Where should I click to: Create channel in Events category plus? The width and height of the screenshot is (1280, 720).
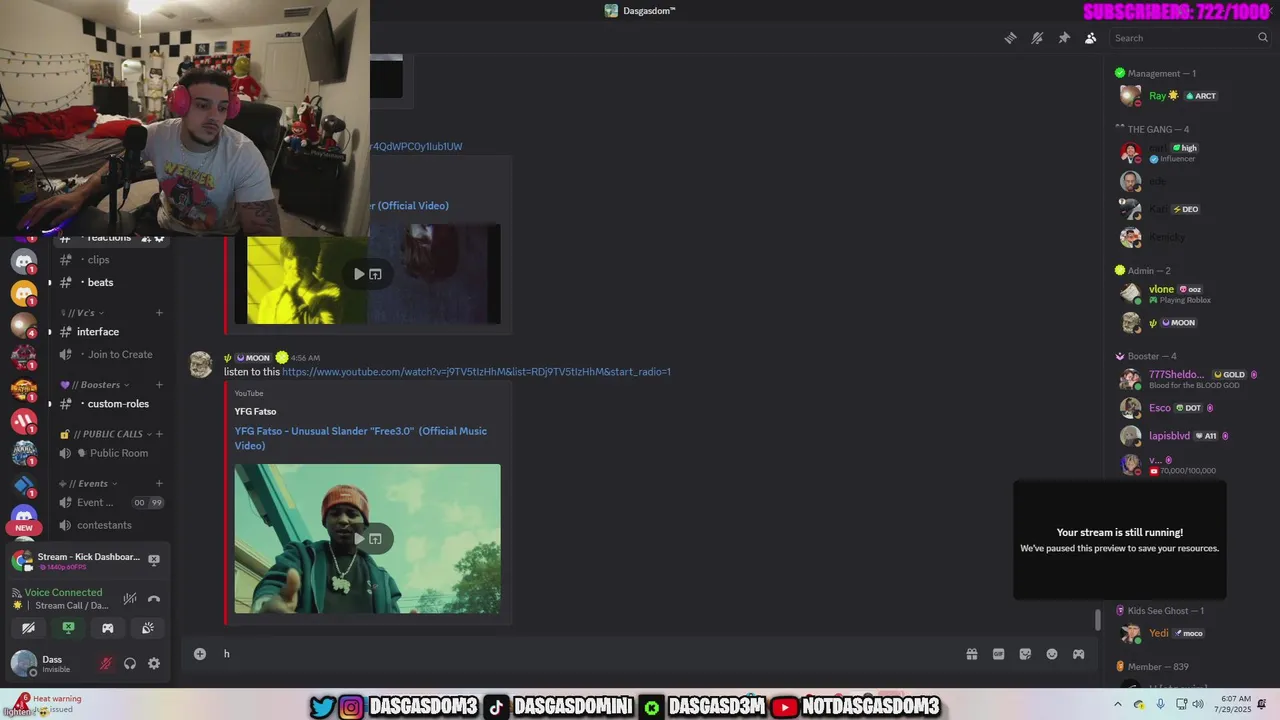click(x=159, y=484)
